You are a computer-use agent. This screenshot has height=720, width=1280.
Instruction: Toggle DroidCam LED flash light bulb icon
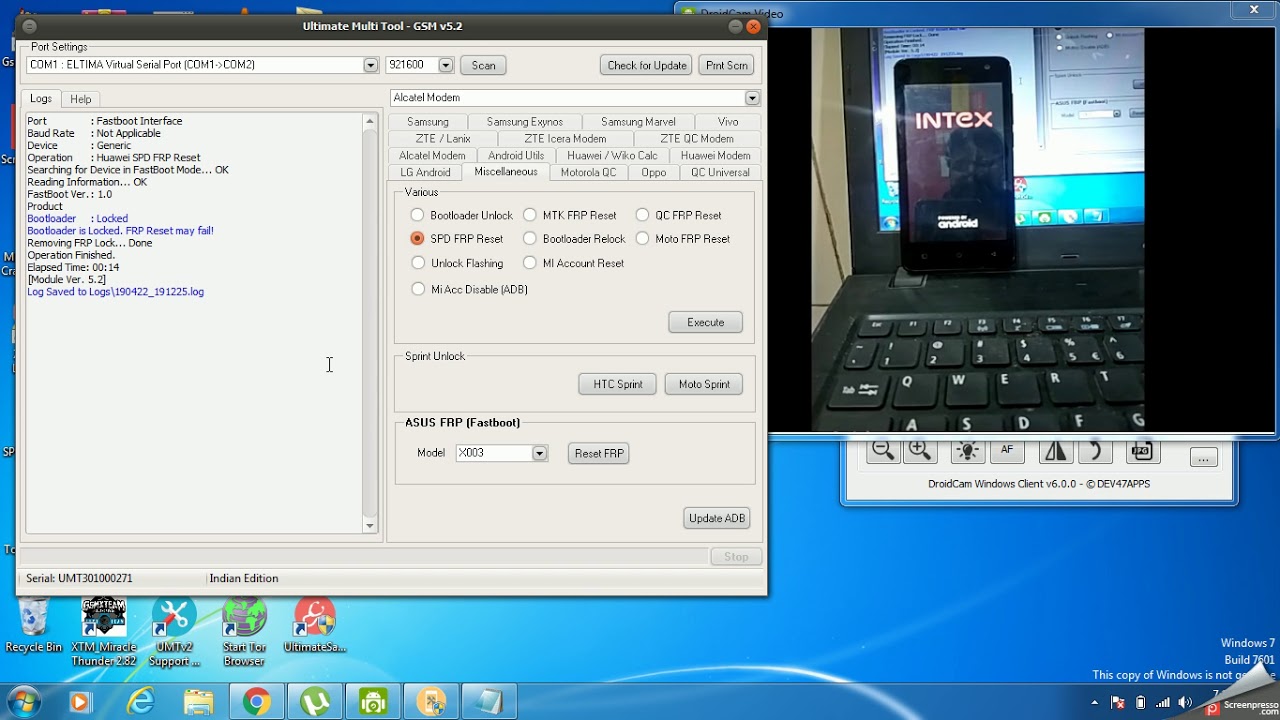967,452
